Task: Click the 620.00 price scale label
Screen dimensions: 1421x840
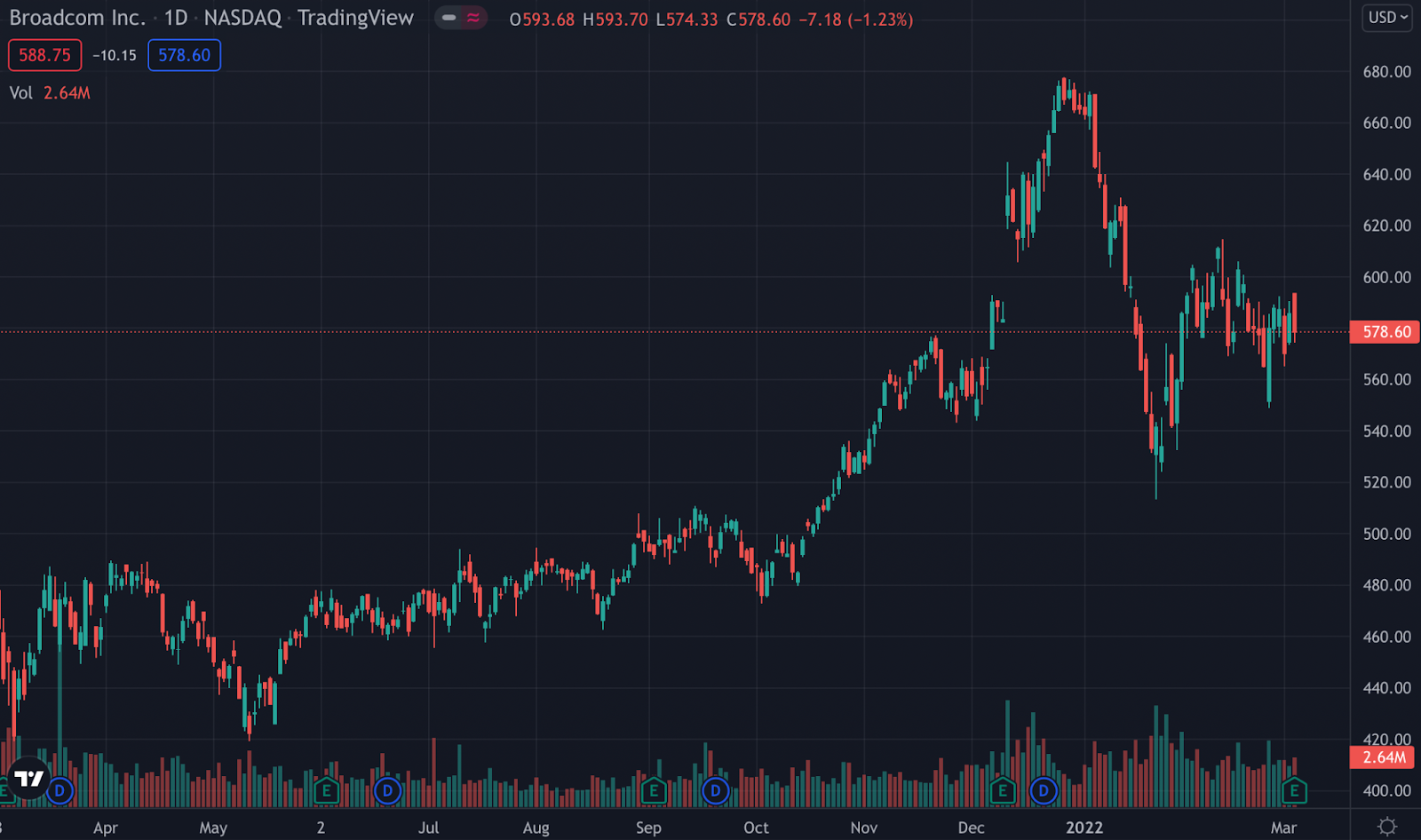Action: pyautogui.click(x=1387, y=226)
